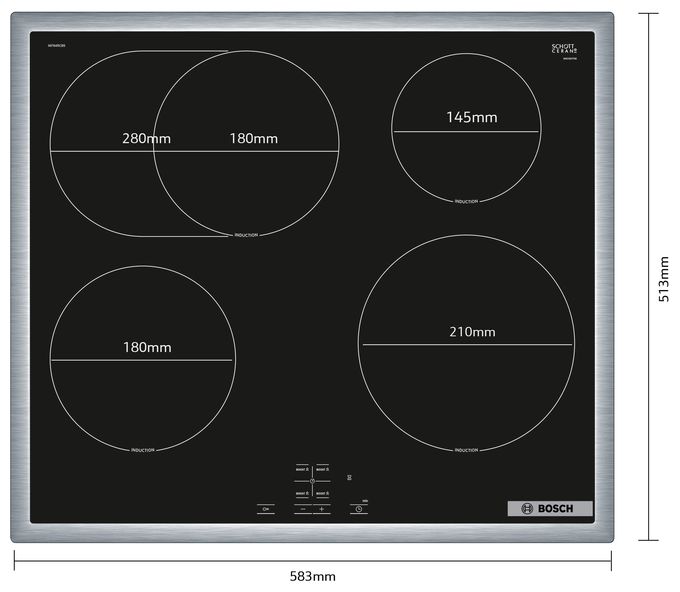The width and height of the screenshot is (680, 592).
Task: Click the residual heat indicator beside the zone selectors
Action: tap(350, 478)
